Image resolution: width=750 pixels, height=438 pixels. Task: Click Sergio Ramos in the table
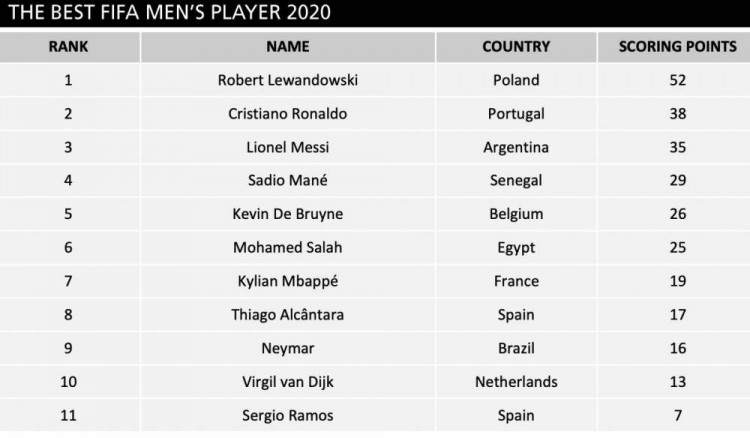[287, 415]
